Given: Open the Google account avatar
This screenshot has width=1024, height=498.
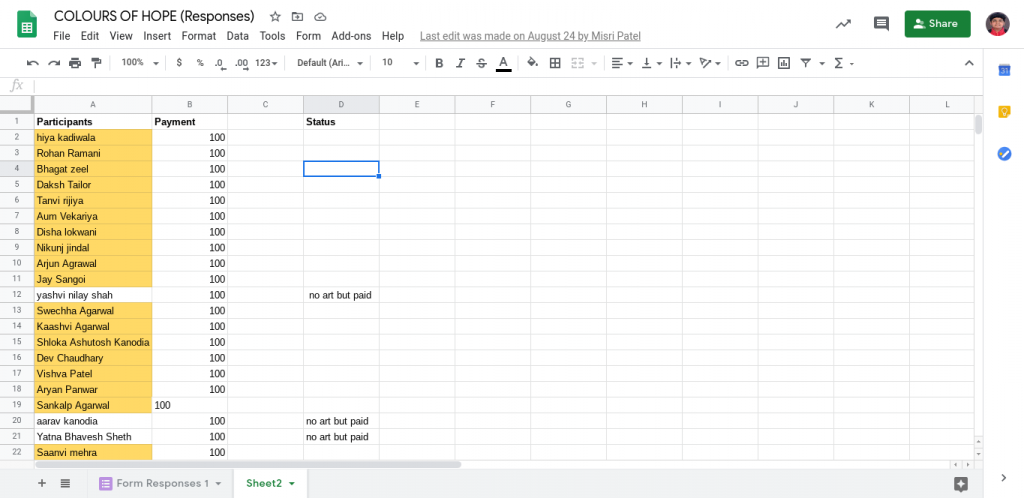Looking at the screenshot, I should pos(997,23).
